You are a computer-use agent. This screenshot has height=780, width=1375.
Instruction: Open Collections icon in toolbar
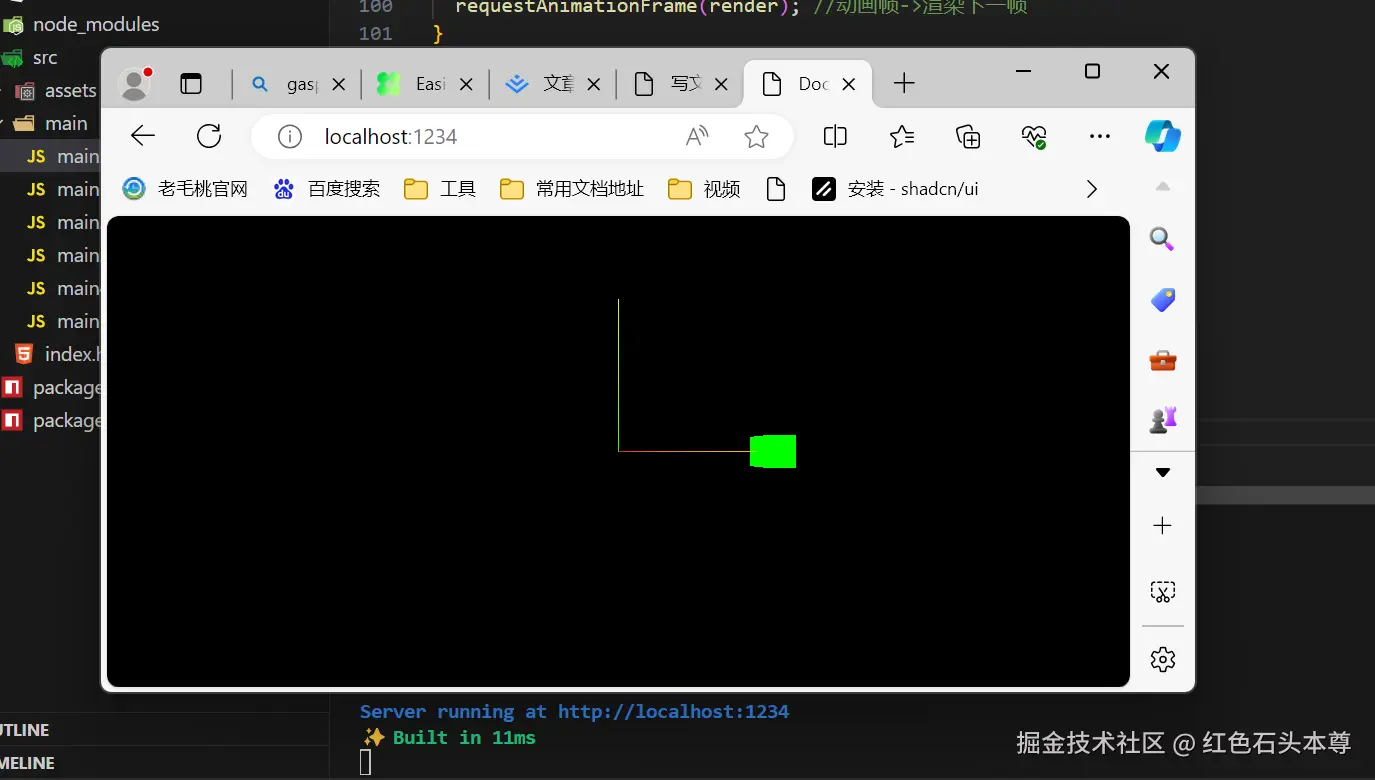tap(968, 136)
